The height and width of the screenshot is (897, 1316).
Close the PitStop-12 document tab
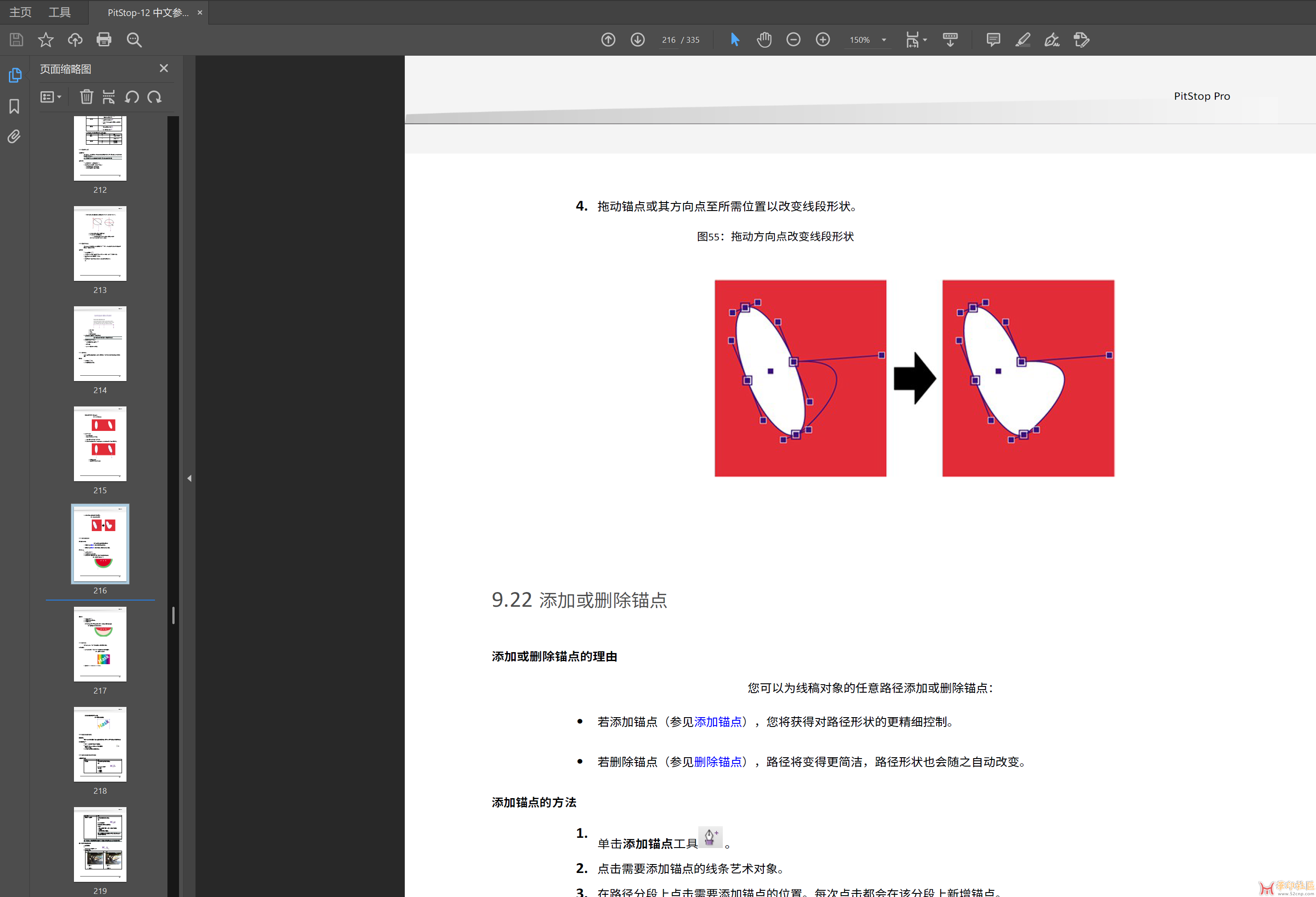[x=200, y=12]
